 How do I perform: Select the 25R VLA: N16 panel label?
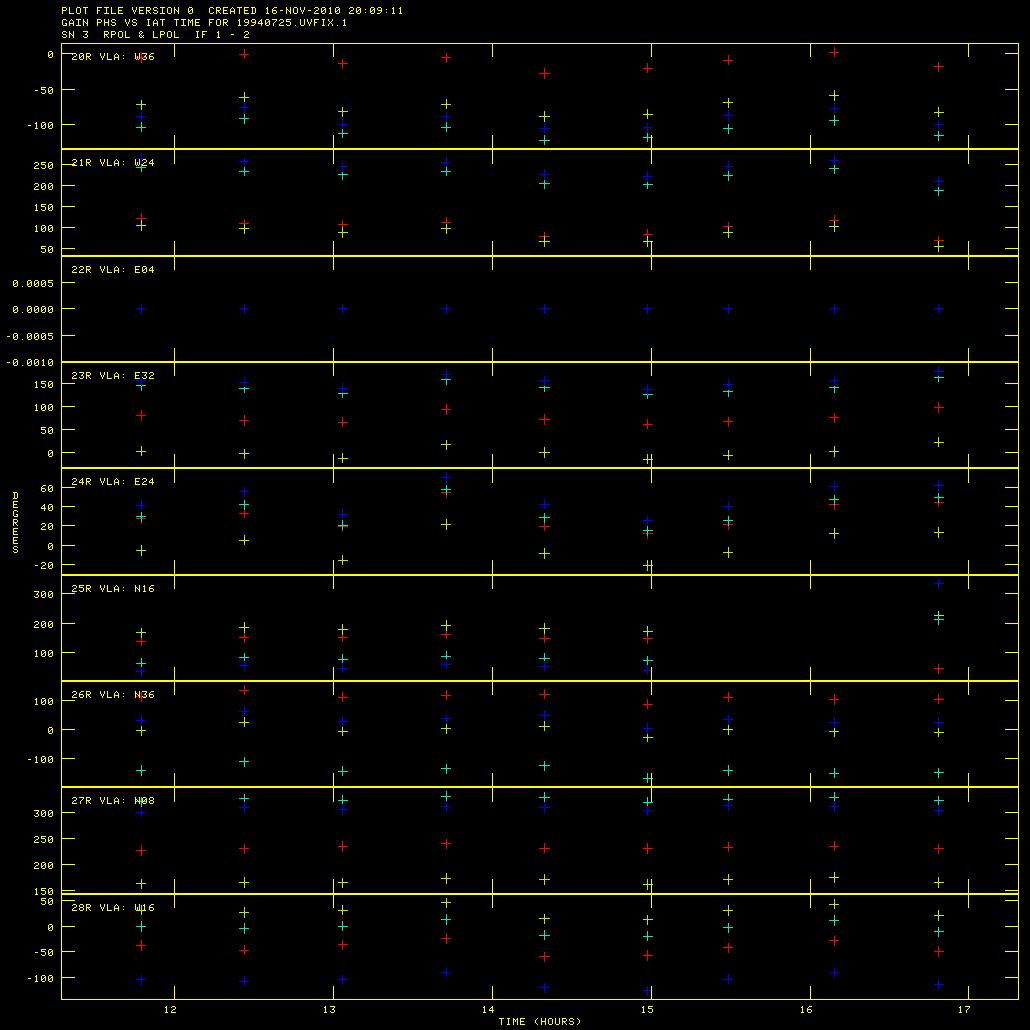(112, 589)
